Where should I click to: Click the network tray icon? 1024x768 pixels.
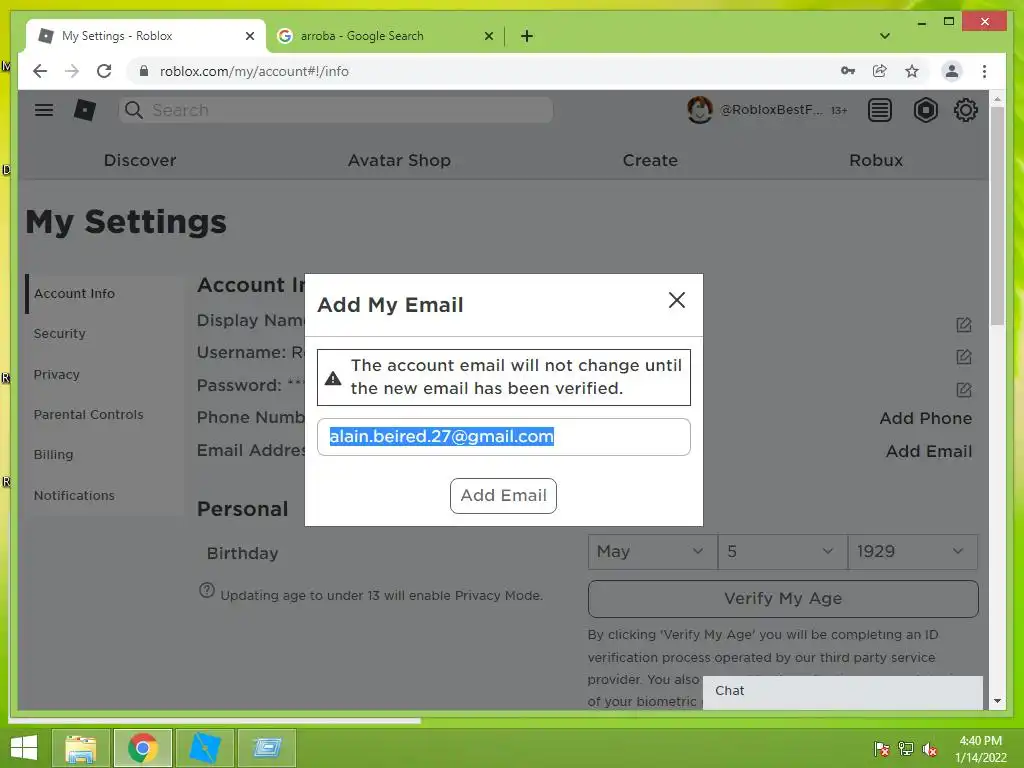pyautogui.click(x=906, y=748)
